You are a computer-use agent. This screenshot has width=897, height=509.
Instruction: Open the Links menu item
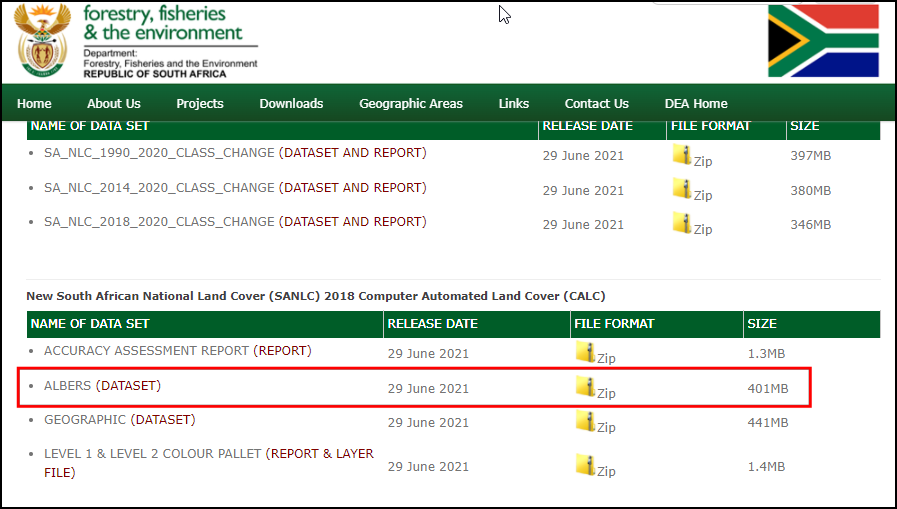[514, 104]
